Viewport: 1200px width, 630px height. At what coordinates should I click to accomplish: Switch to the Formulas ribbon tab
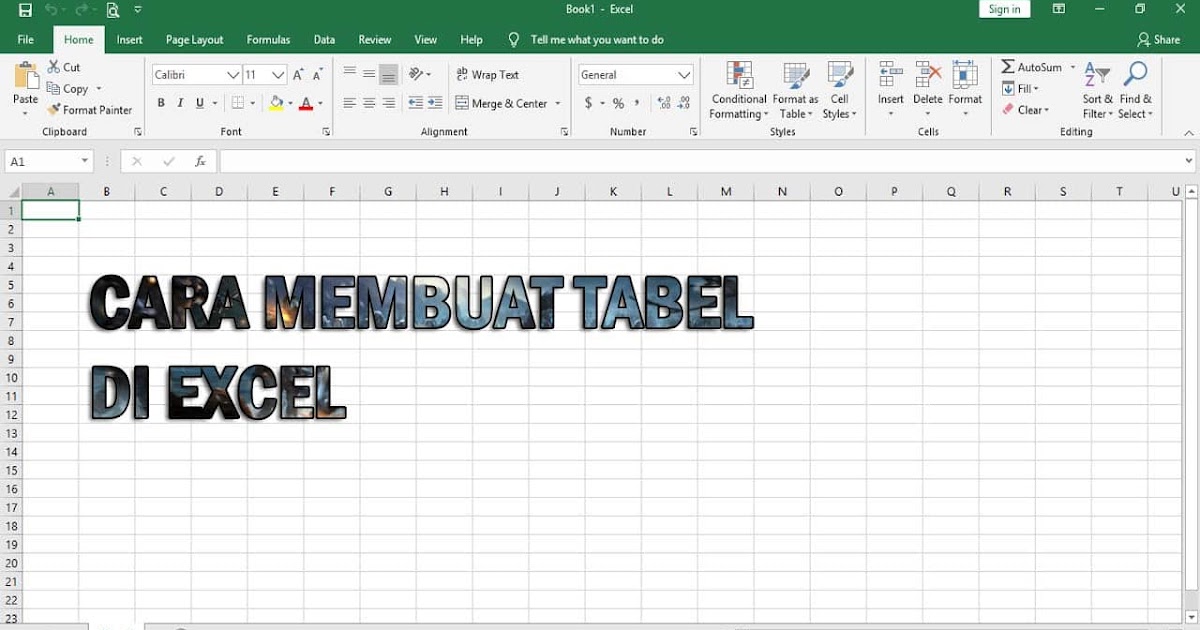pos(267,39)
